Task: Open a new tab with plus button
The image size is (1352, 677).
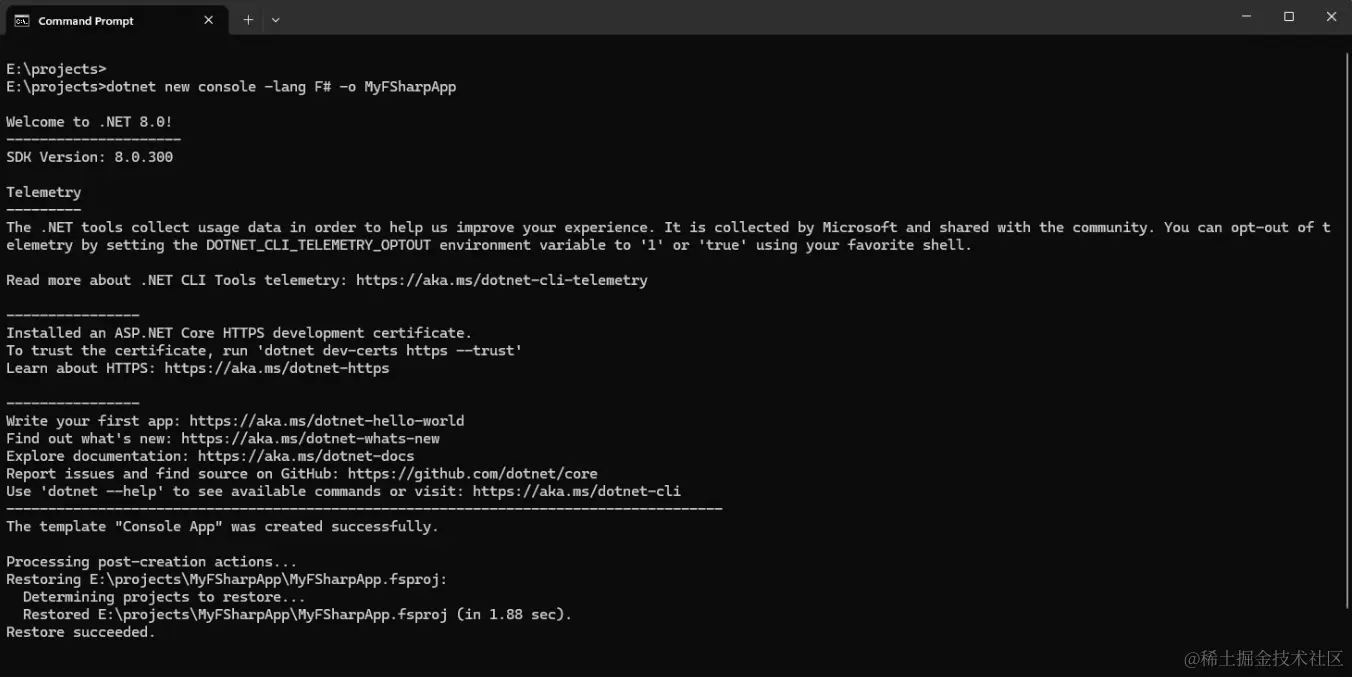Action: tap(248, 20)
